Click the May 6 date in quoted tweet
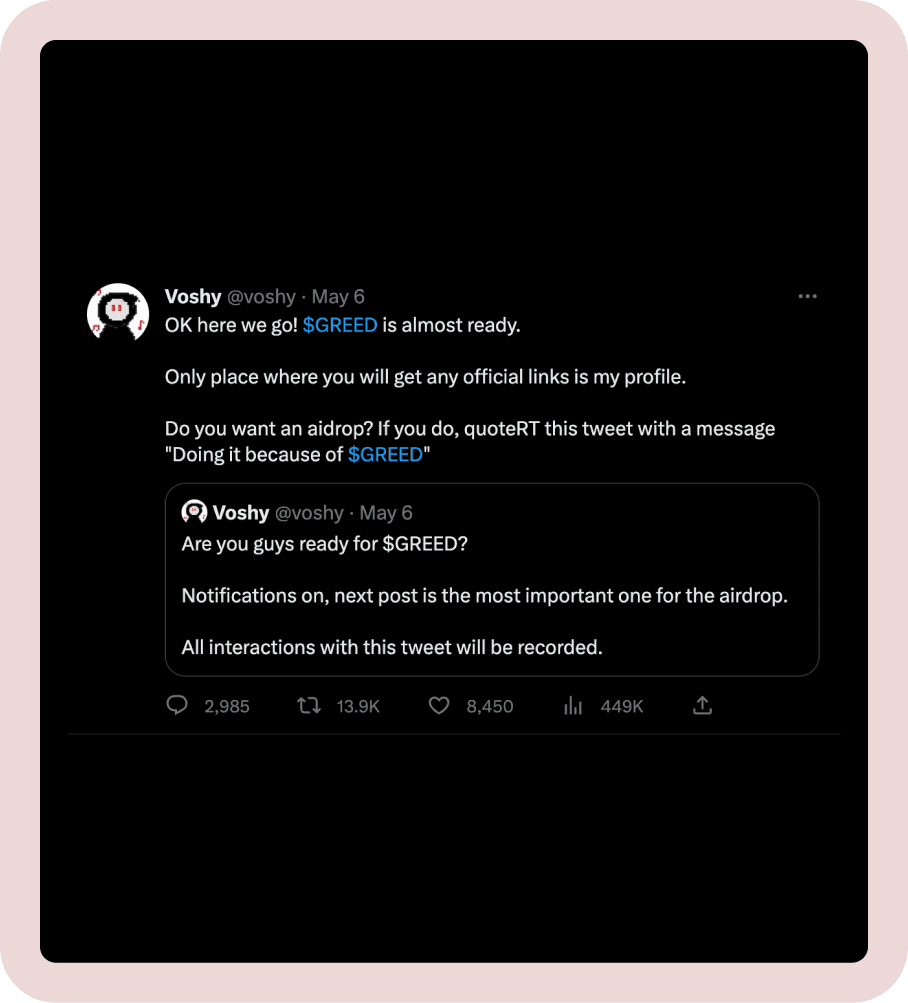The height and width of the screenshot is (1003, 908). (386, 513)
